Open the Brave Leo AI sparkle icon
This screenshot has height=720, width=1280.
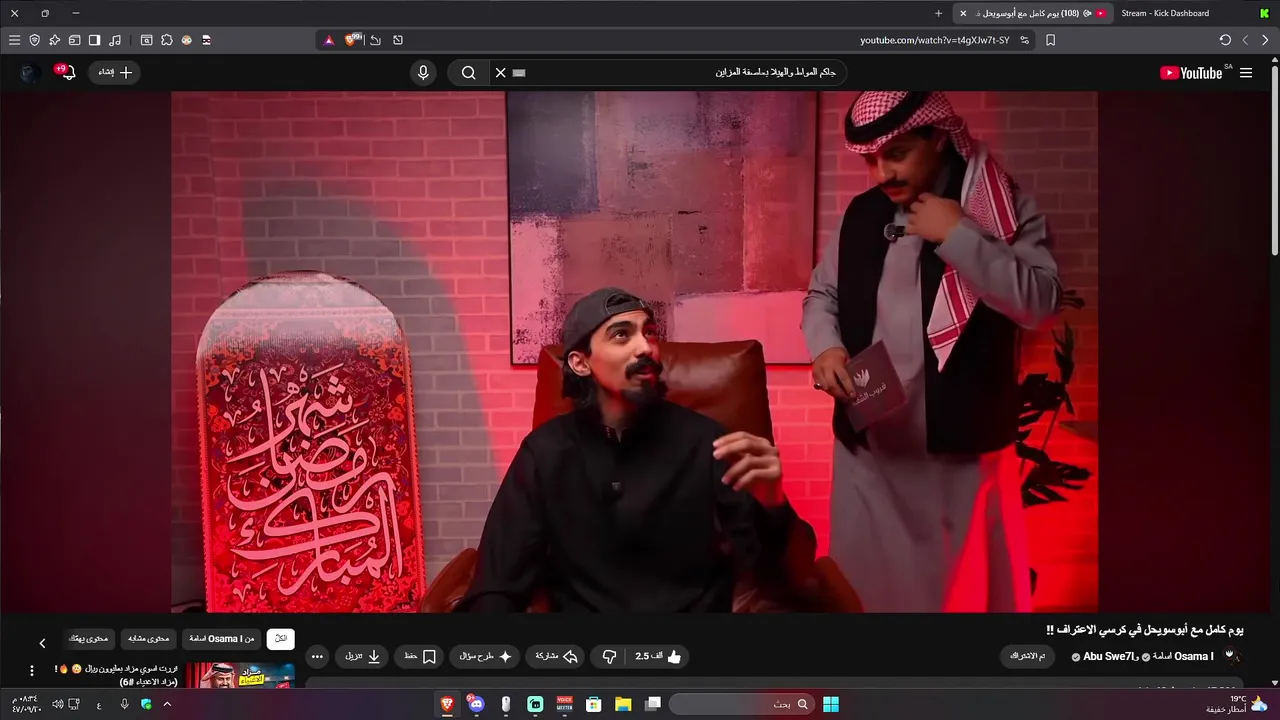pyautogui.click(x=54, y=40)
